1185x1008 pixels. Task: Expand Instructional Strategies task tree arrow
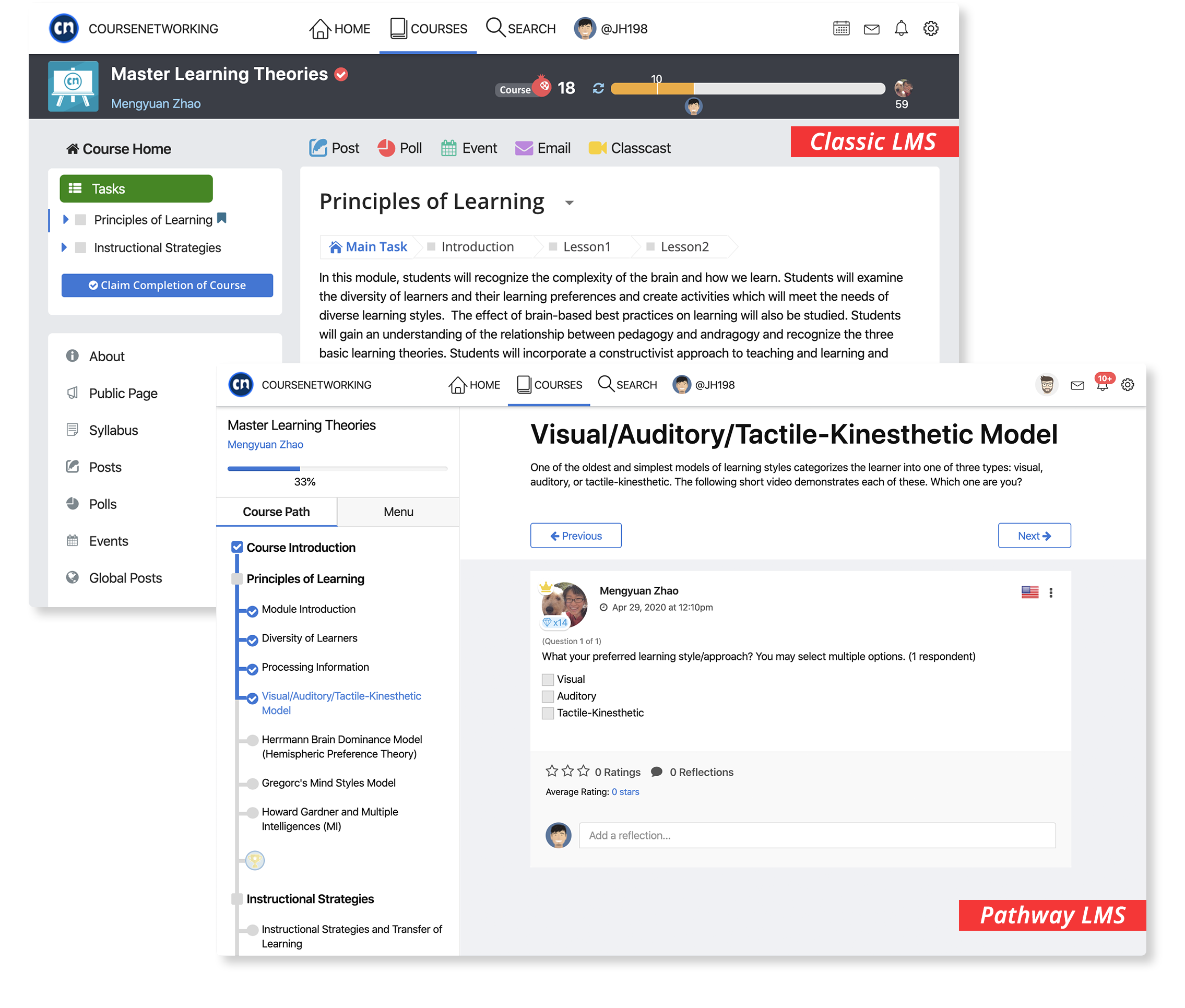(x=63, y=247)
